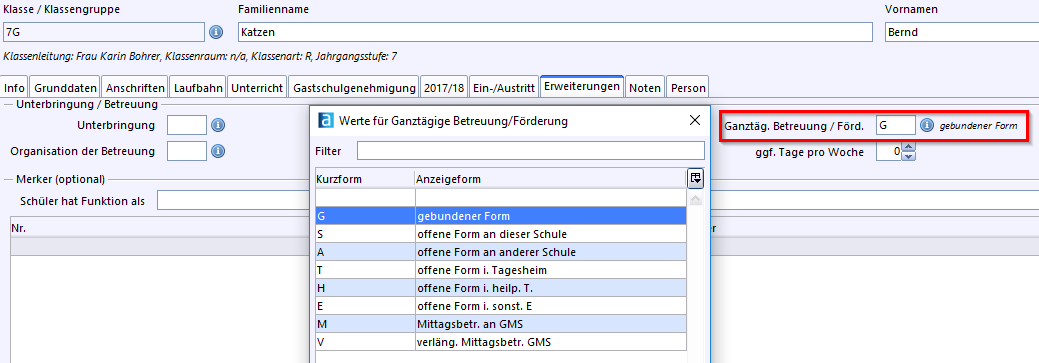Screen dimensions: 1039x363
Task: Click the Organisation der Betreuung input box
Action: (187, 151)
